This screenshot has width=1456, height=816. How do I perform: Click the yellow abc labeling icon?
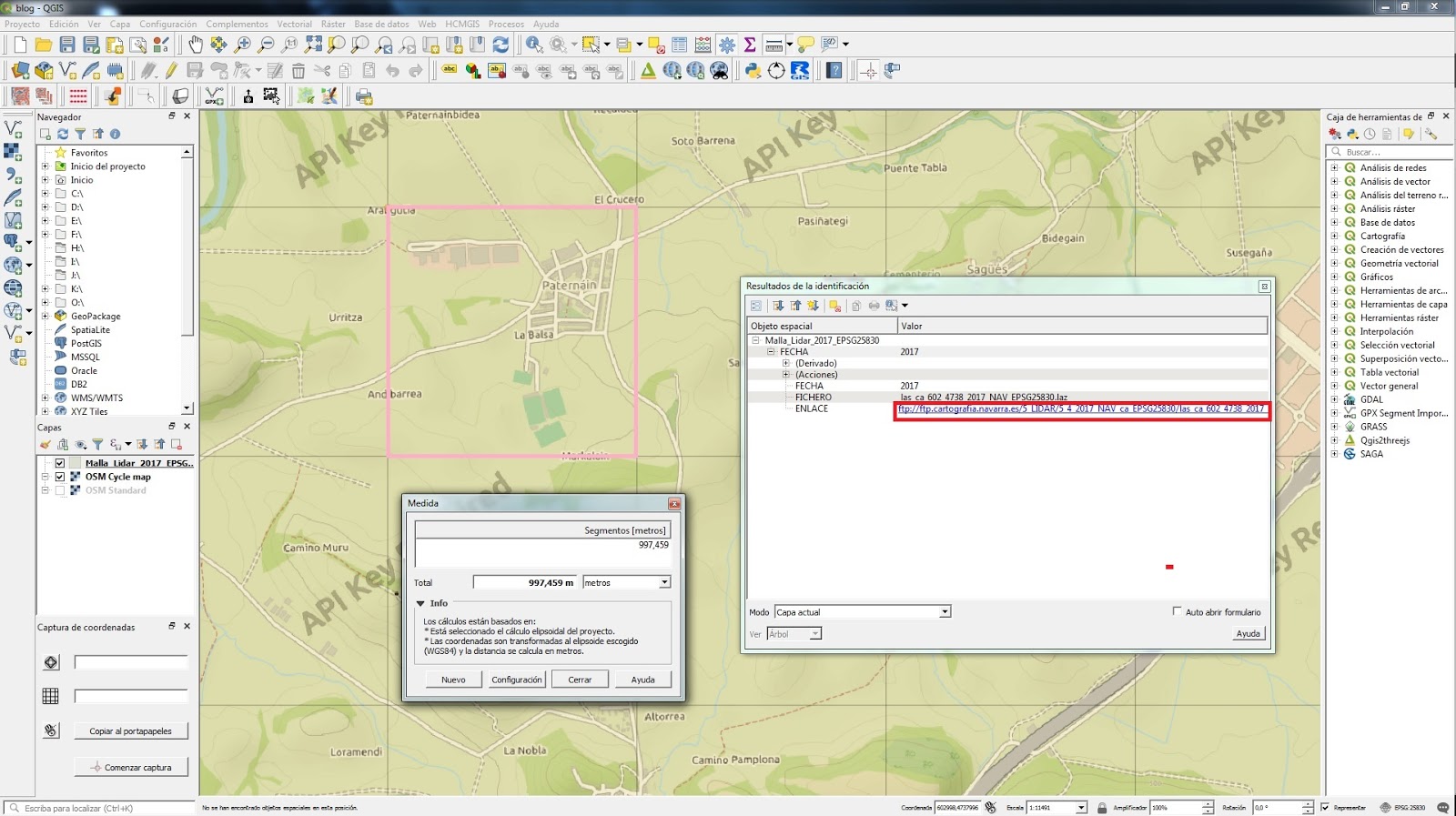tap(450, 71)
